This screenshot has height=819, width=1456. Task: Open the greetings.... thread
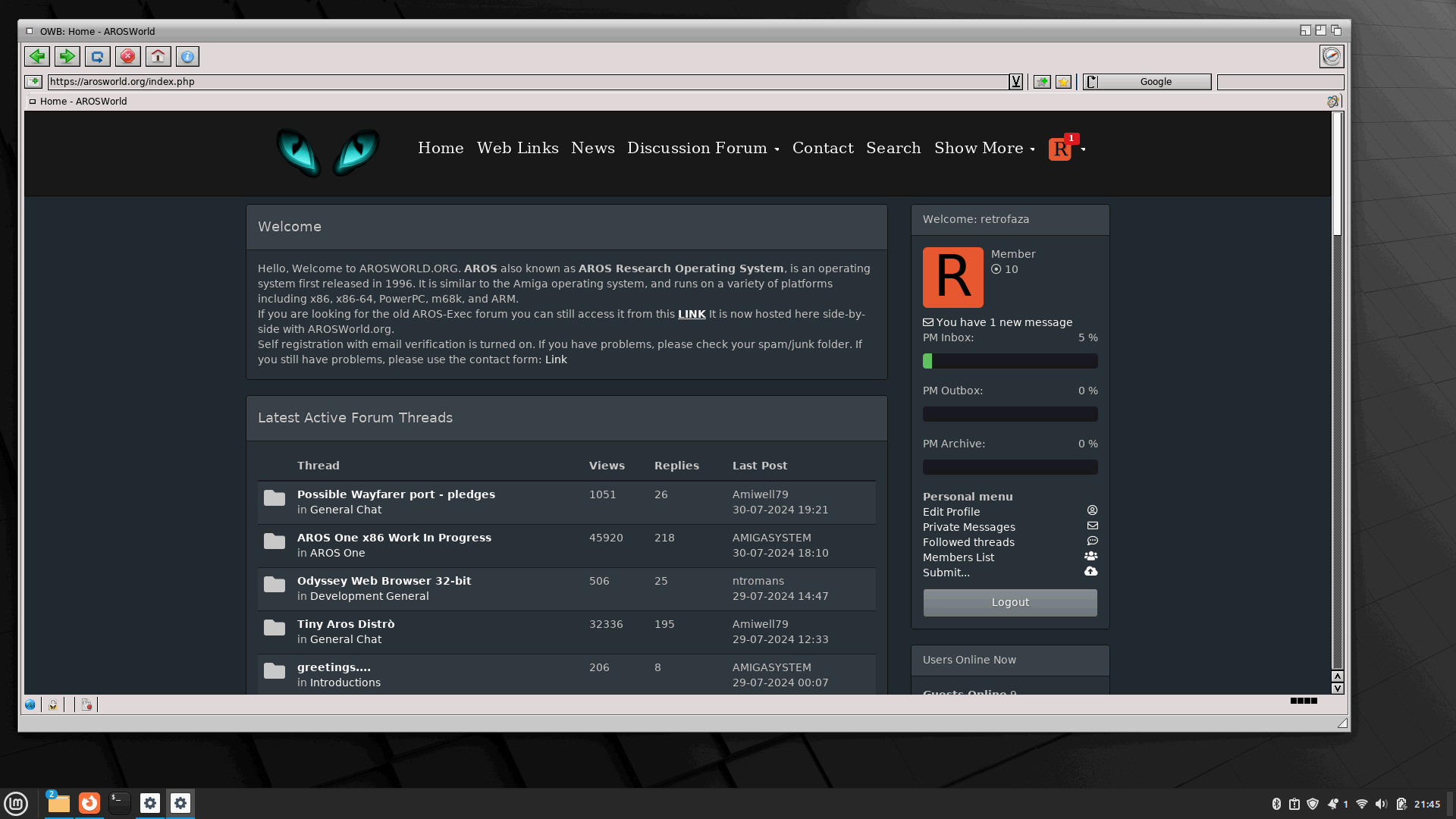tap(334, 667)
